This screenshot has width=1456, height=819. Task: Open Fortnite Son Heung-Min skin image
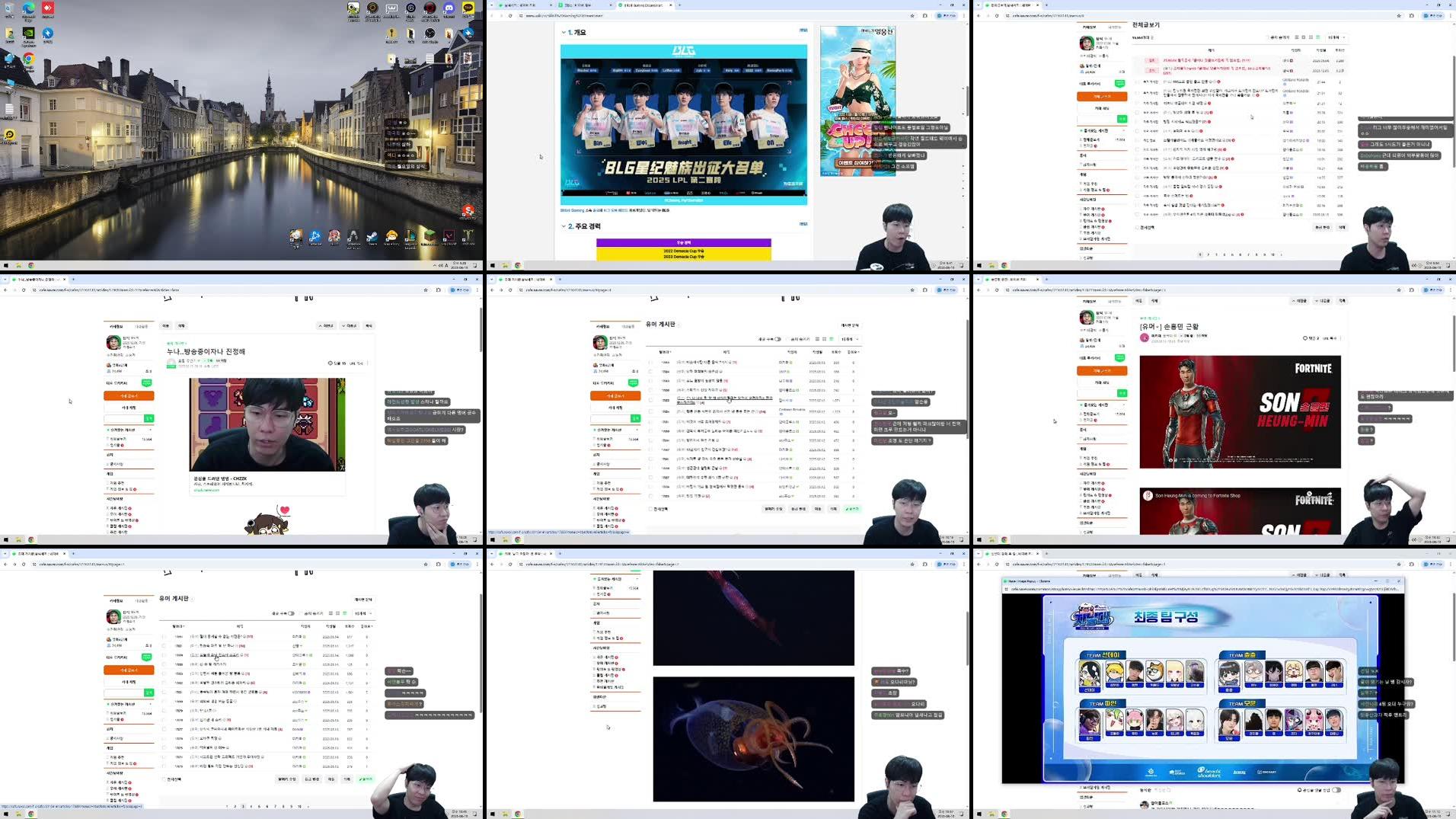coord(1240,411)
